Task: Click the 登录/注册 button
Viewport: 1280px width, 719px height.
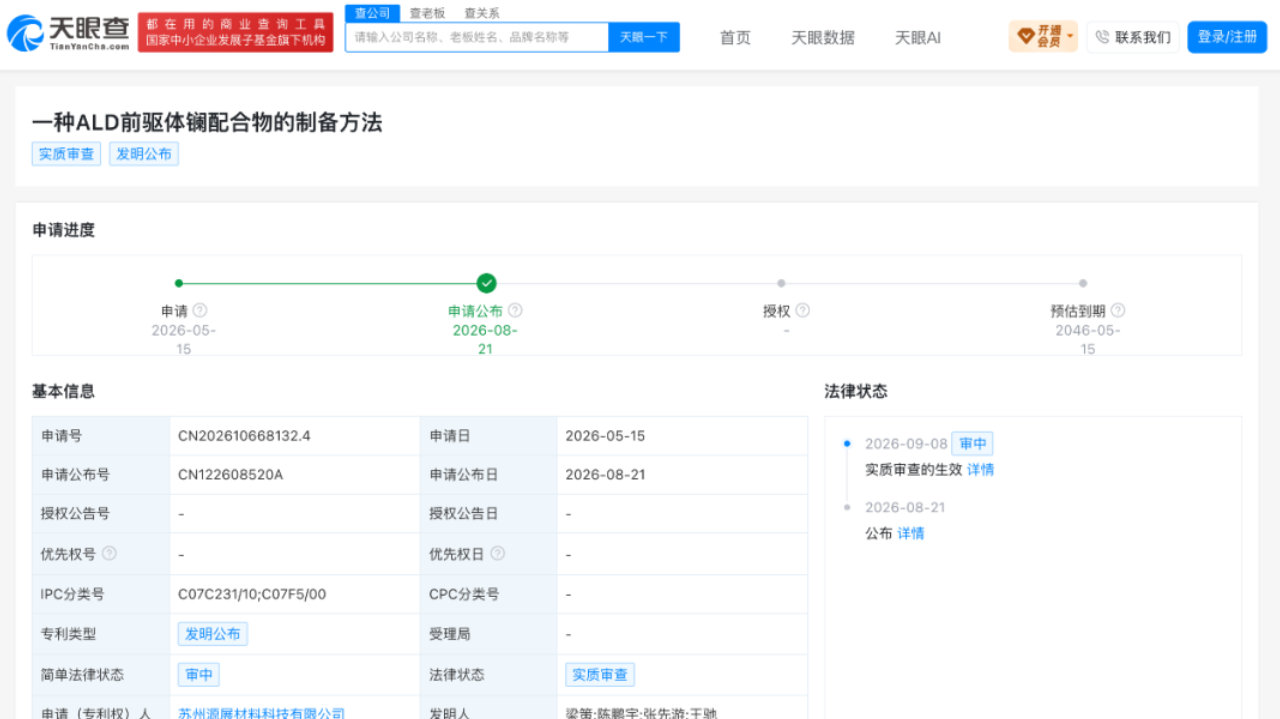Action: tap(1227, 37)
